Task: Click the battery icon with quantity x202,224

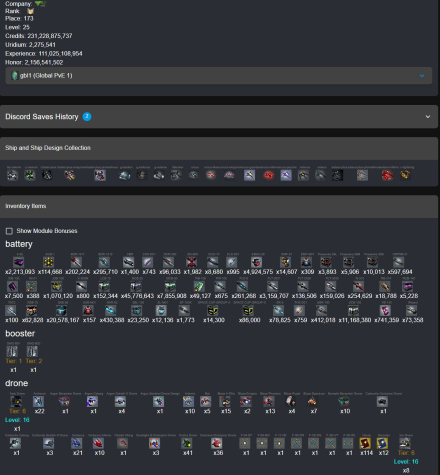Action: [76, 262]
